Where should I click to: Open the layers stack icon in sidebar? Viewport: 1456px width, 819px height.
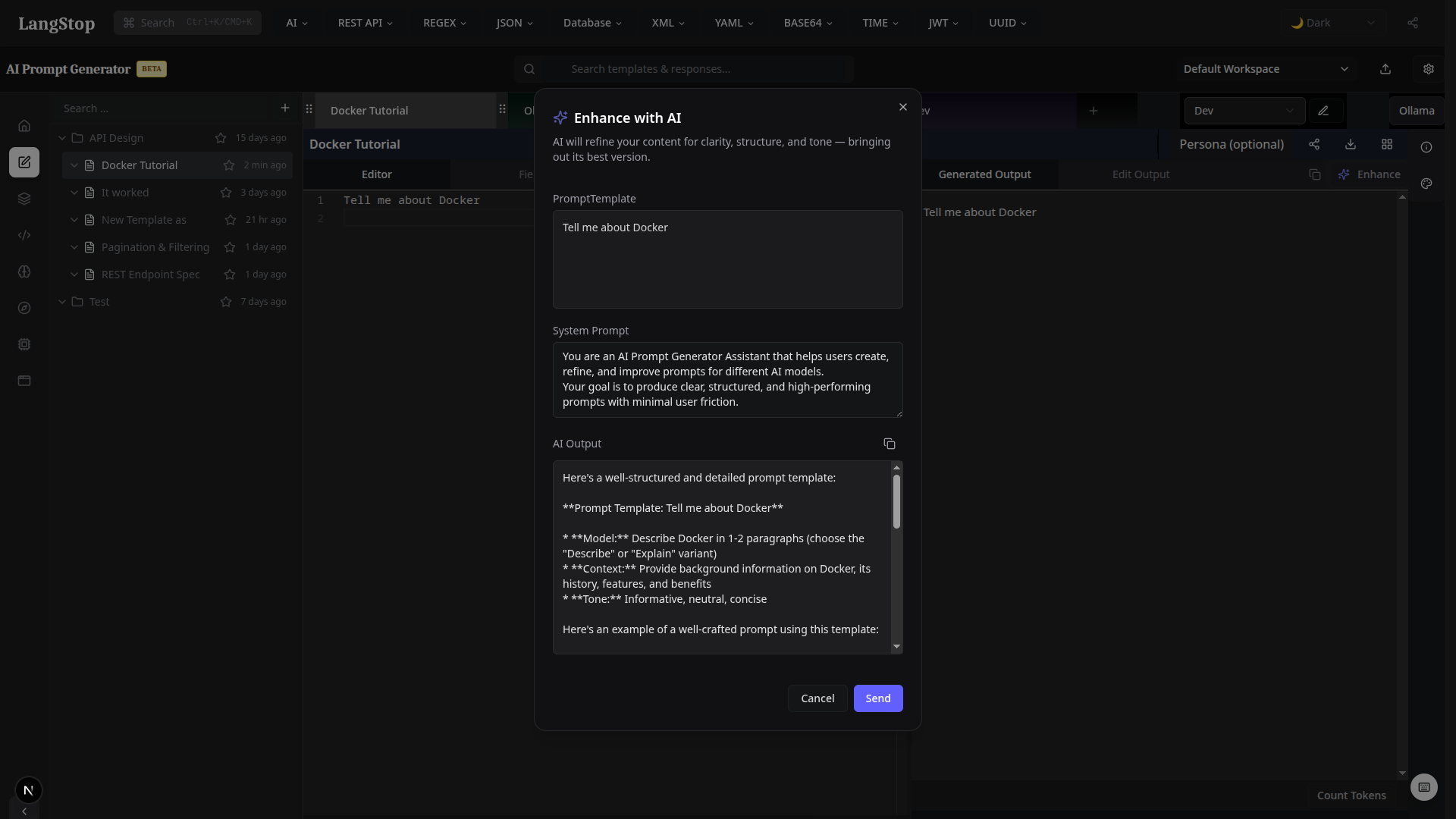click(25, 199)
